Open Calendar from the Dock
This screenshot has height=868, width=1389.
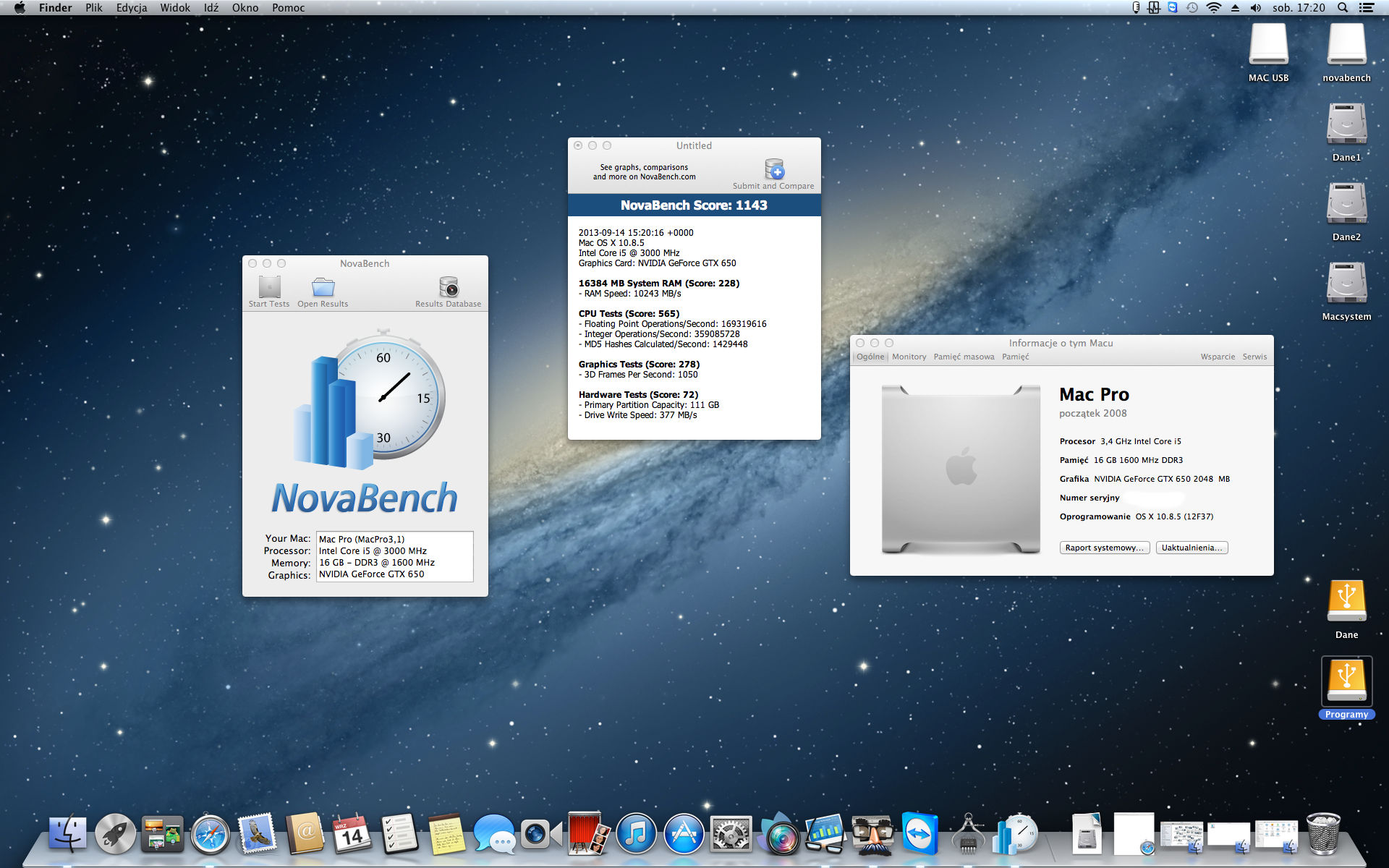click(352, 833)
